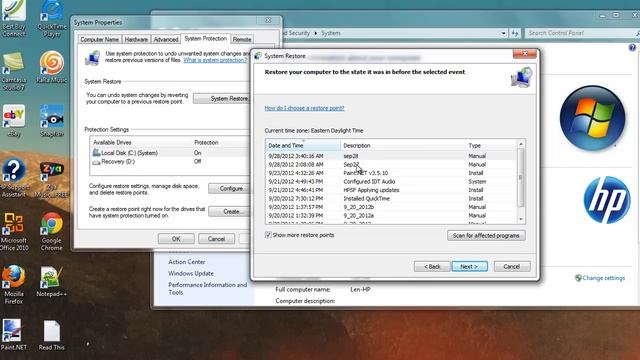640x360 pixels.
Task: Launch Microsoft Office 2010 desktop icon
Action: coord(14,231)
